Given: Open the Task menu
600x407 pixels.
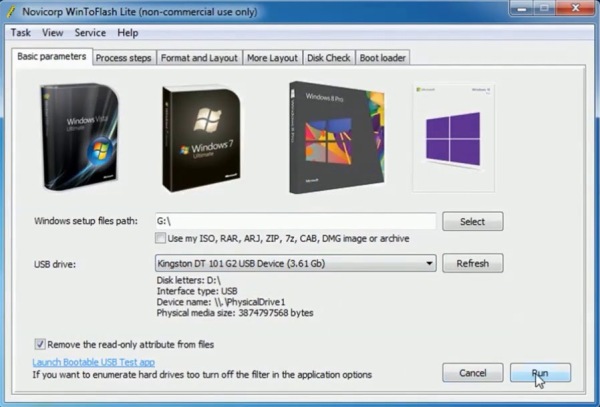Looking at the screenshot, I should point(21,33).
